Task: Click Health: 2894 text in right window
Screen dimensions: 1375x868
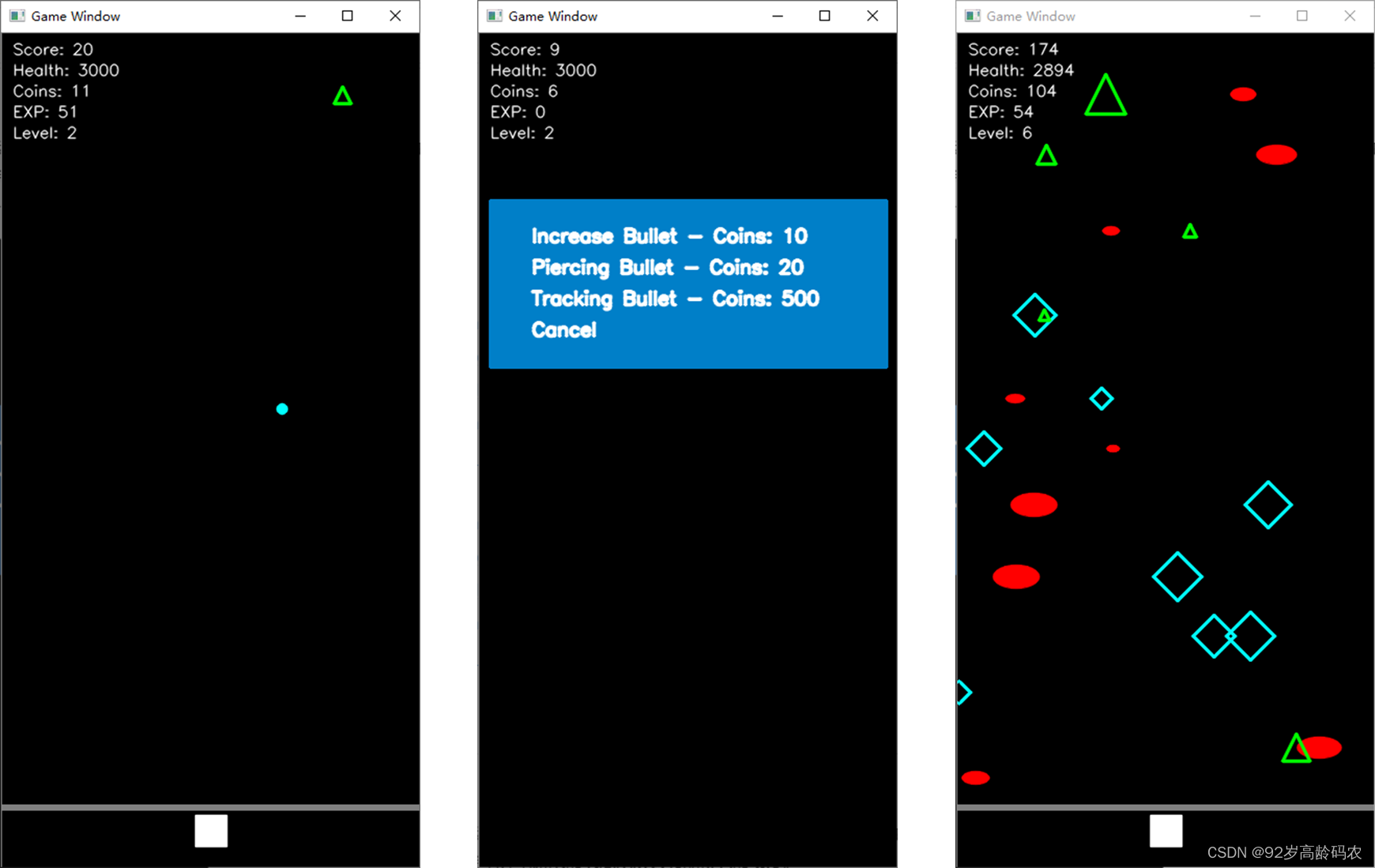Action: (x=1021, y=70)
